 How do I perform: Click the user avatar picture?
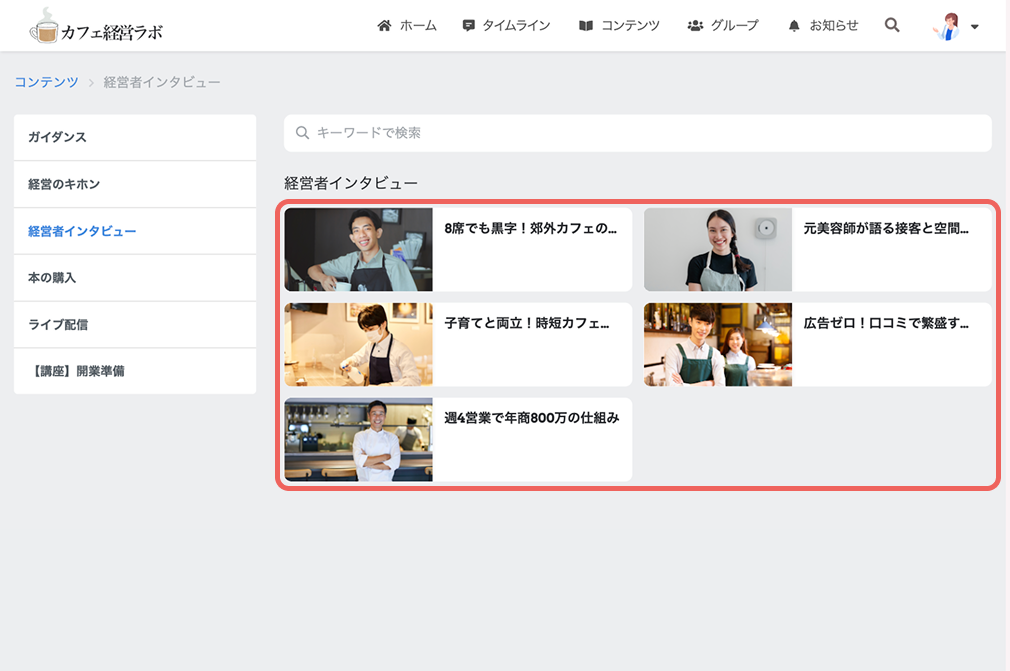(948, 26)
